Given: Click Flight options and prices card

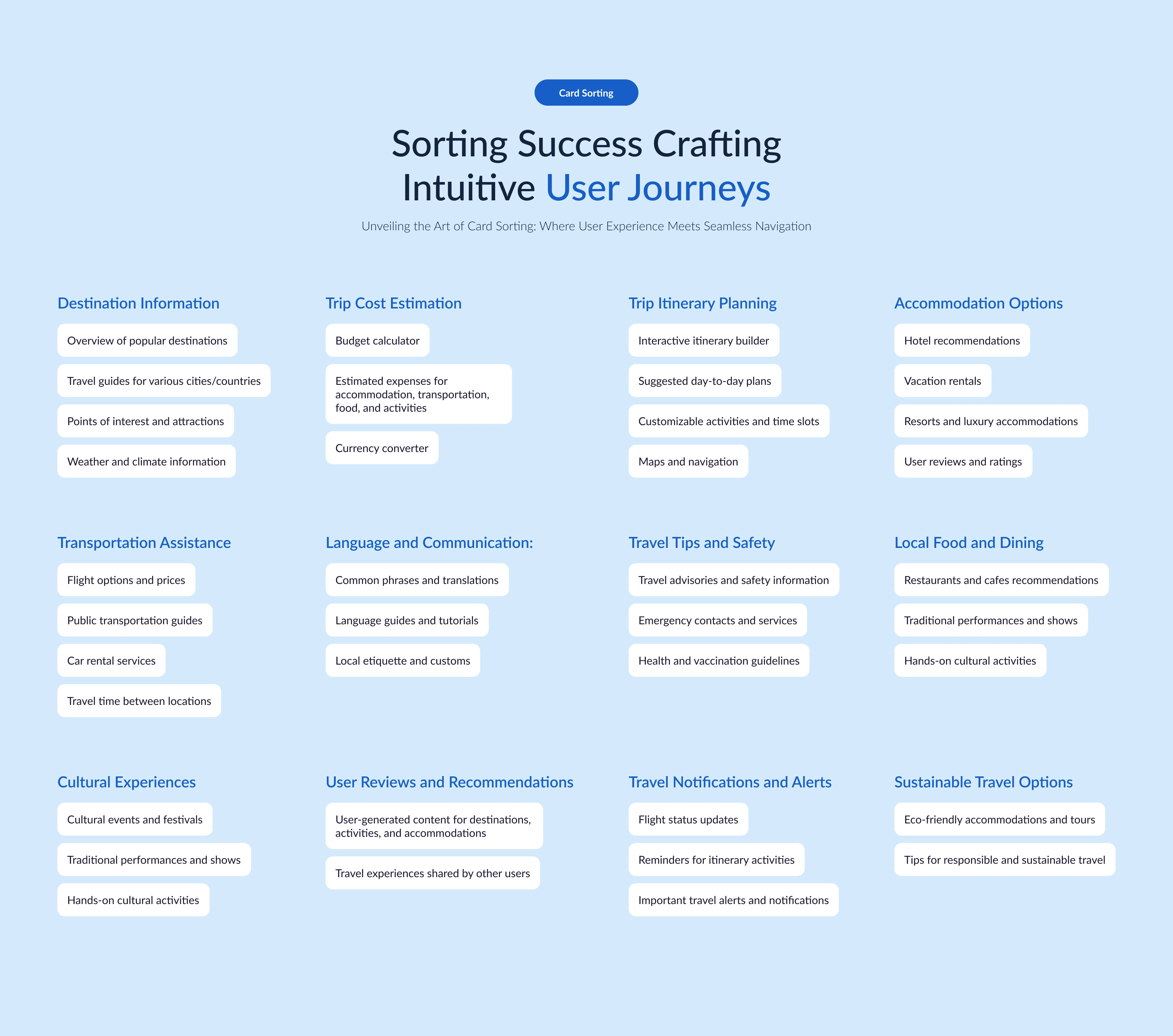Looking at the screenshot, I should pos(126,580).
